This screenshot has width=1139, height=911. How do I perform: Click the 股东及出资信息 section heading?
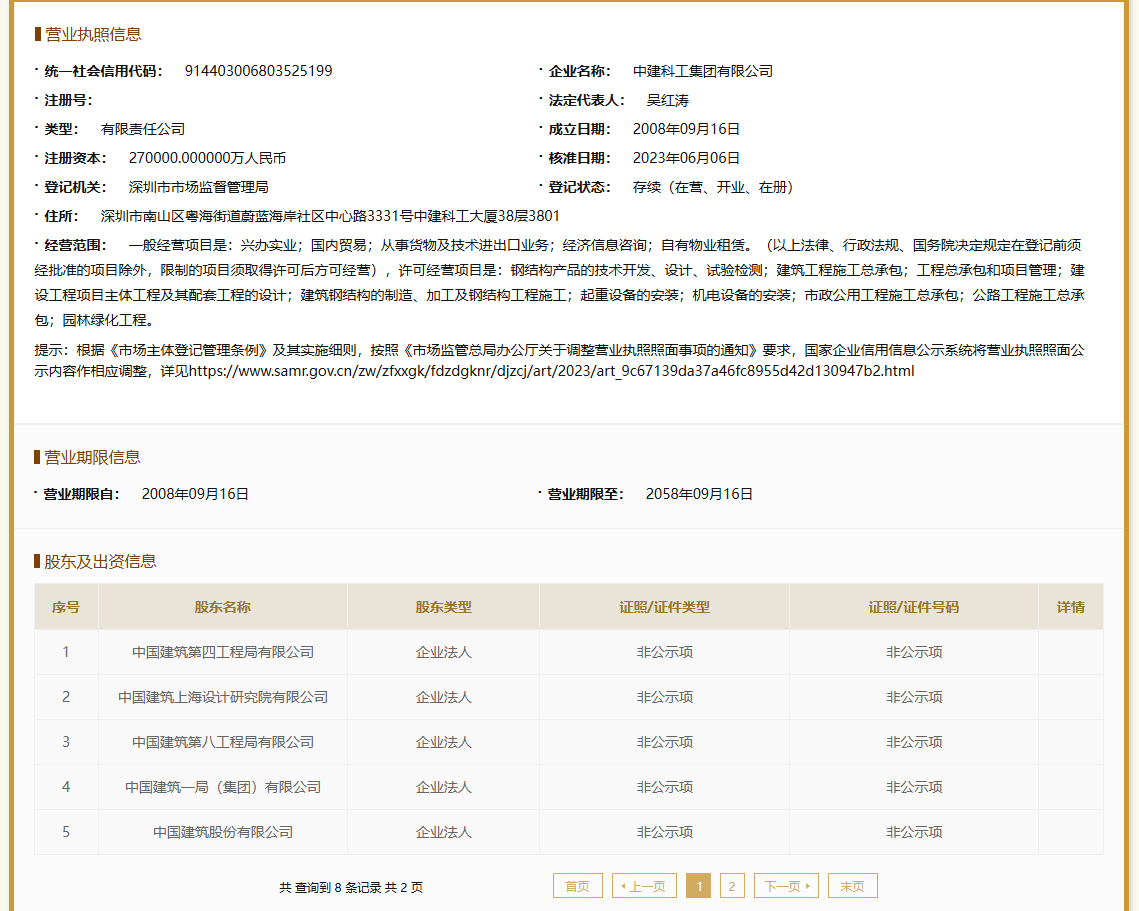click(100, 562)
